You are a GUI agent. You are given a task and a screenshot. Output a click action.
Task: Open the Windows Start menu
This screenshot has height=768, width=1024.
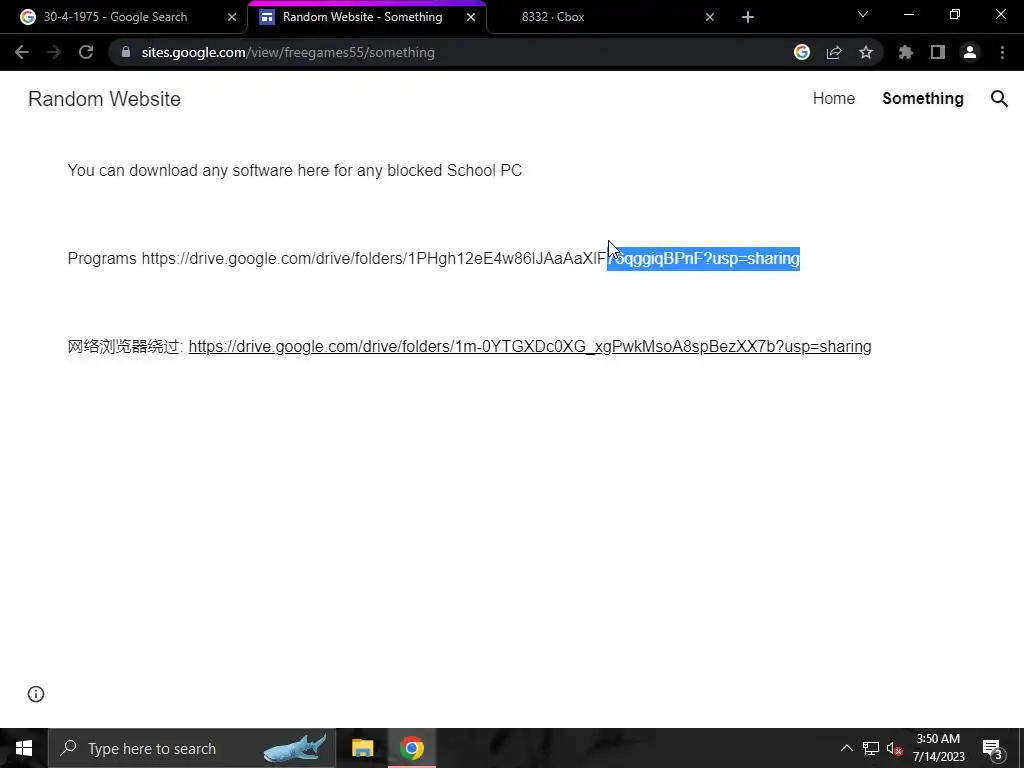24,748
